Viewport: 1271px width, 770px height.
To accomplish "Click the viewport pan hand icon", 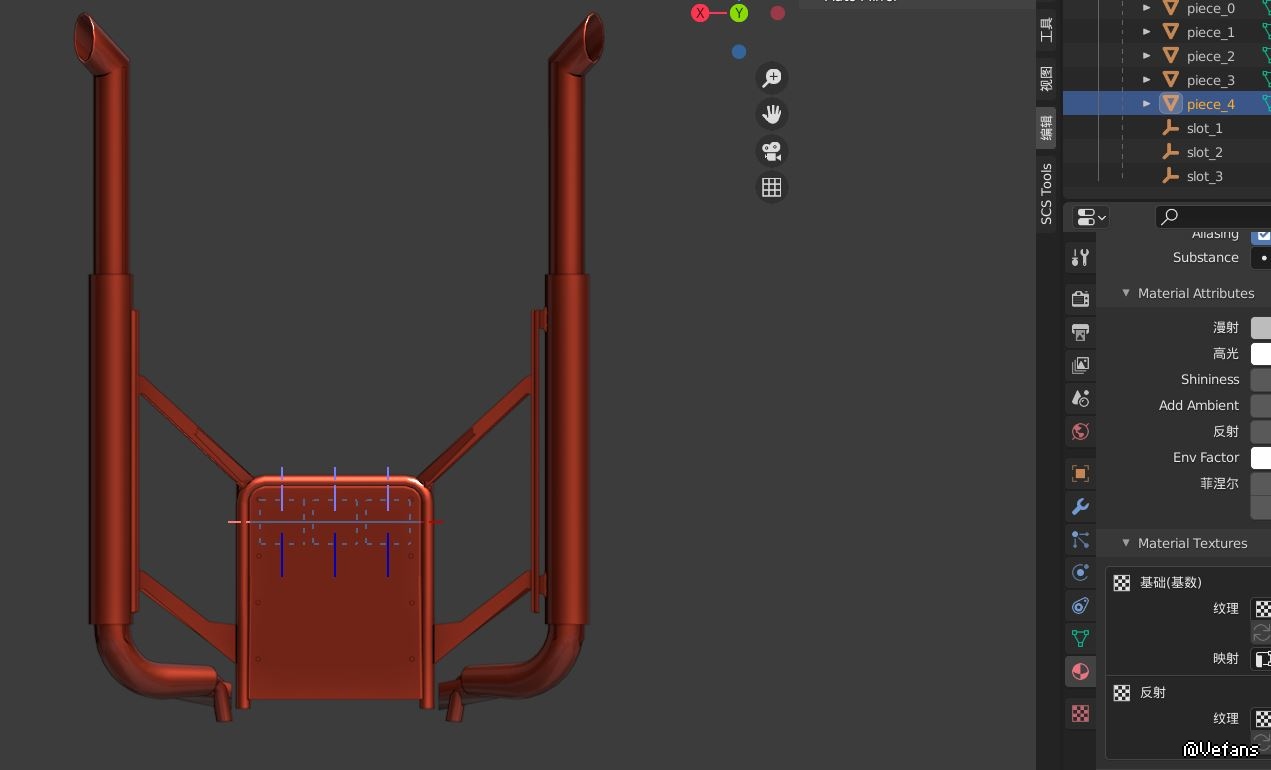I will (x=772, y=114).
